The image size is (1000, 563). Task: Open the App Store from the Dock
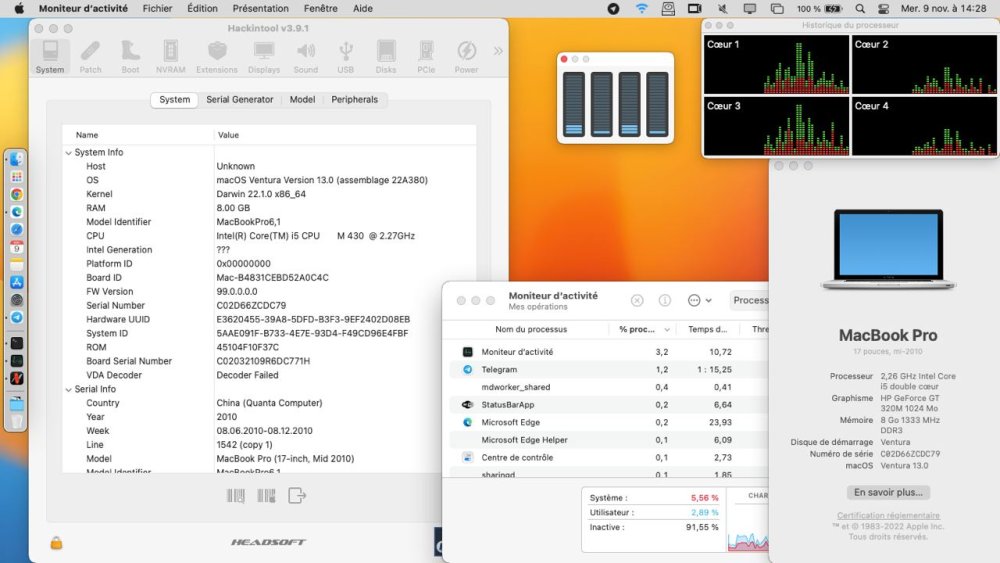[17, 282]
